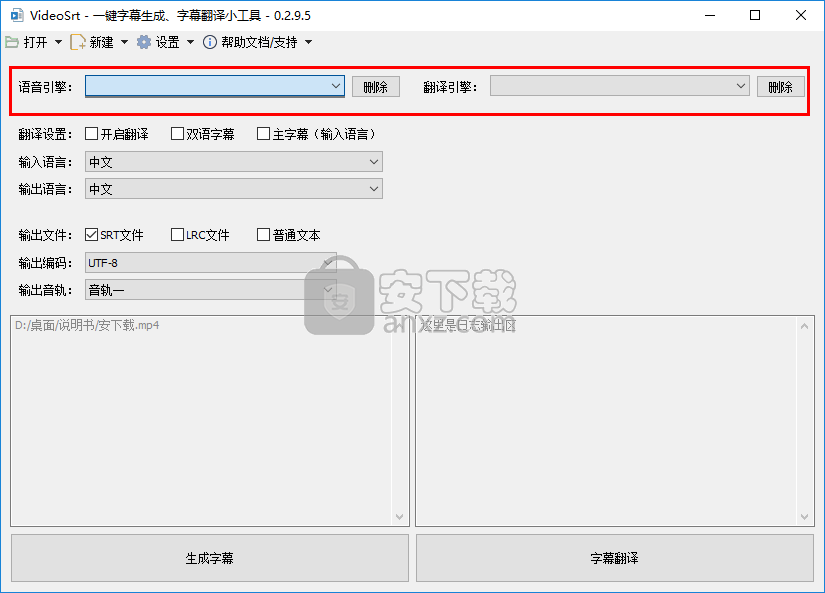Click the 生成字幕 button

(x=209, y=558)
